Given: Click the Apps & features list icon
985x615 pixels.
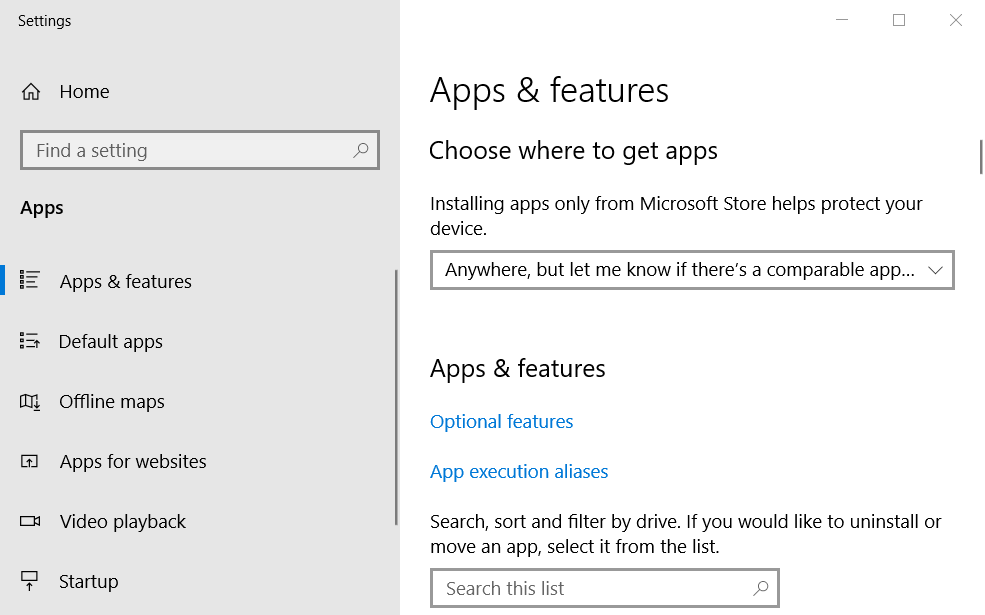Looking at the screenshot, I should 30,280.
